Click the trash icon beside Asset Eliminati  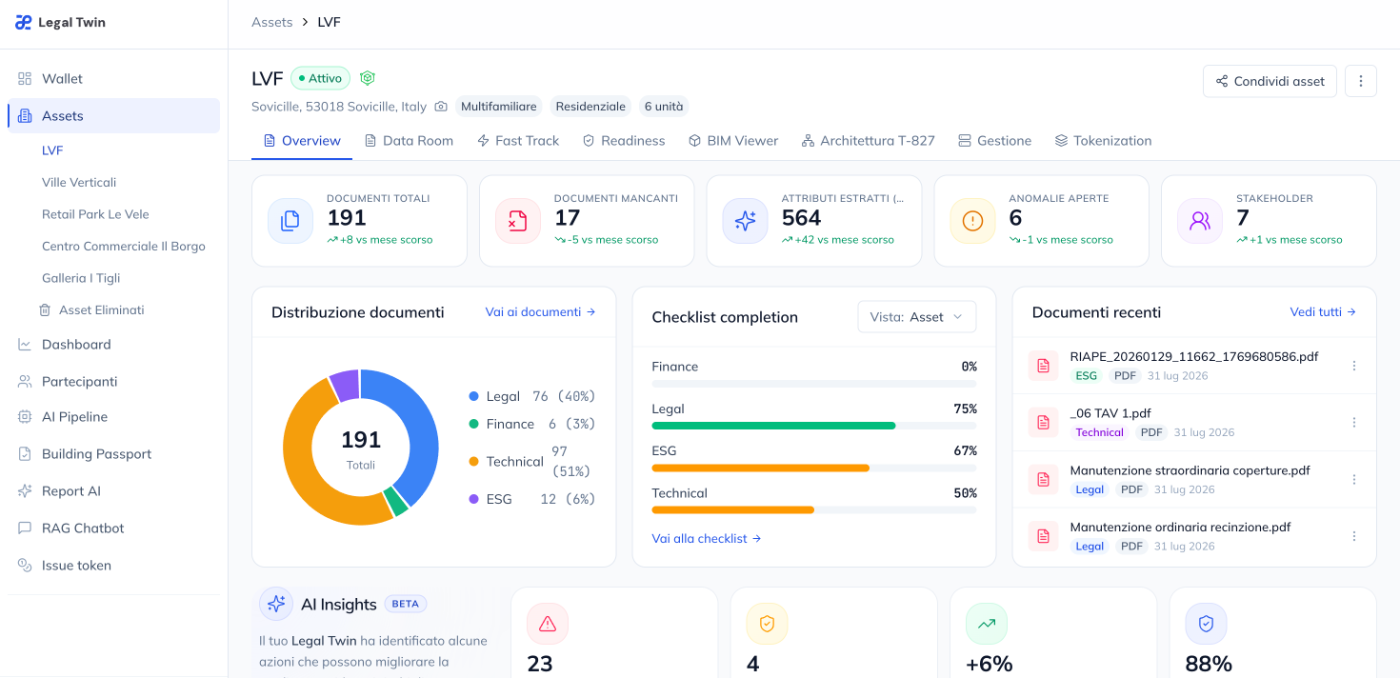tap(45, 310)
